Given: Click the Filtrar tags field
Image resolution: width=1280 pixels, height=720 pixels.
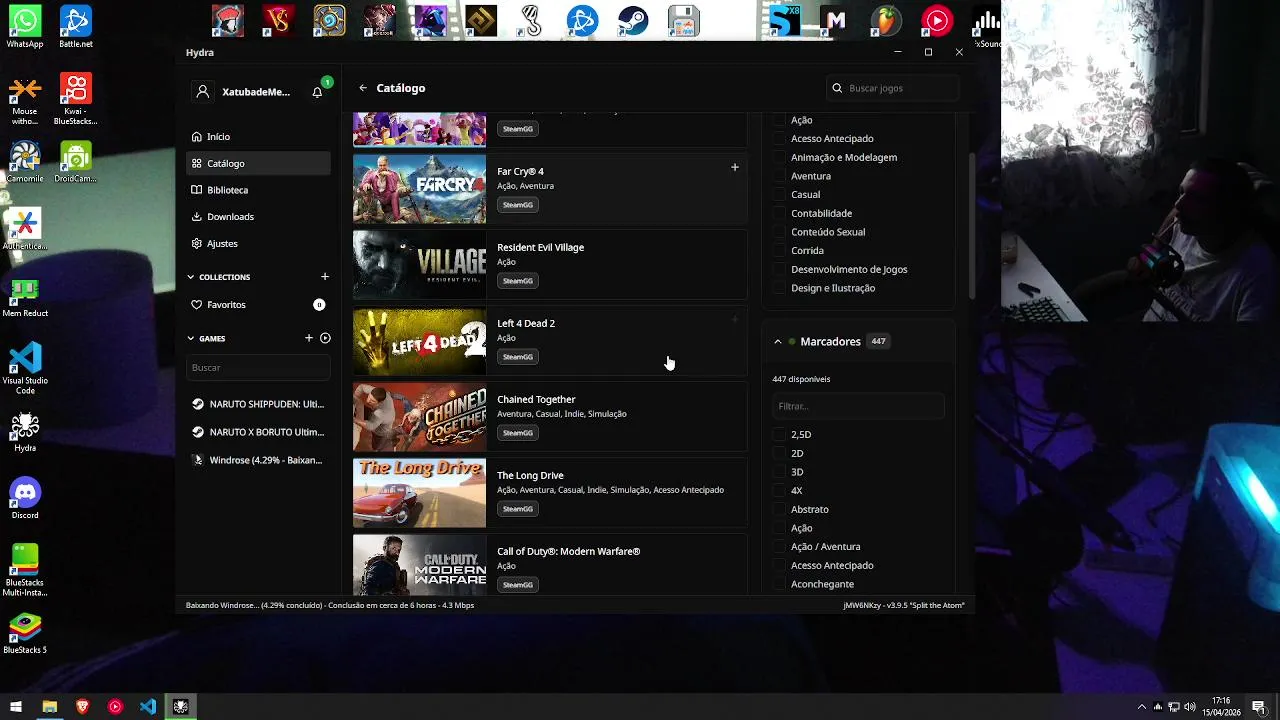Looking at the screenshot, I should pyautogui.click(x=858, y=406).
